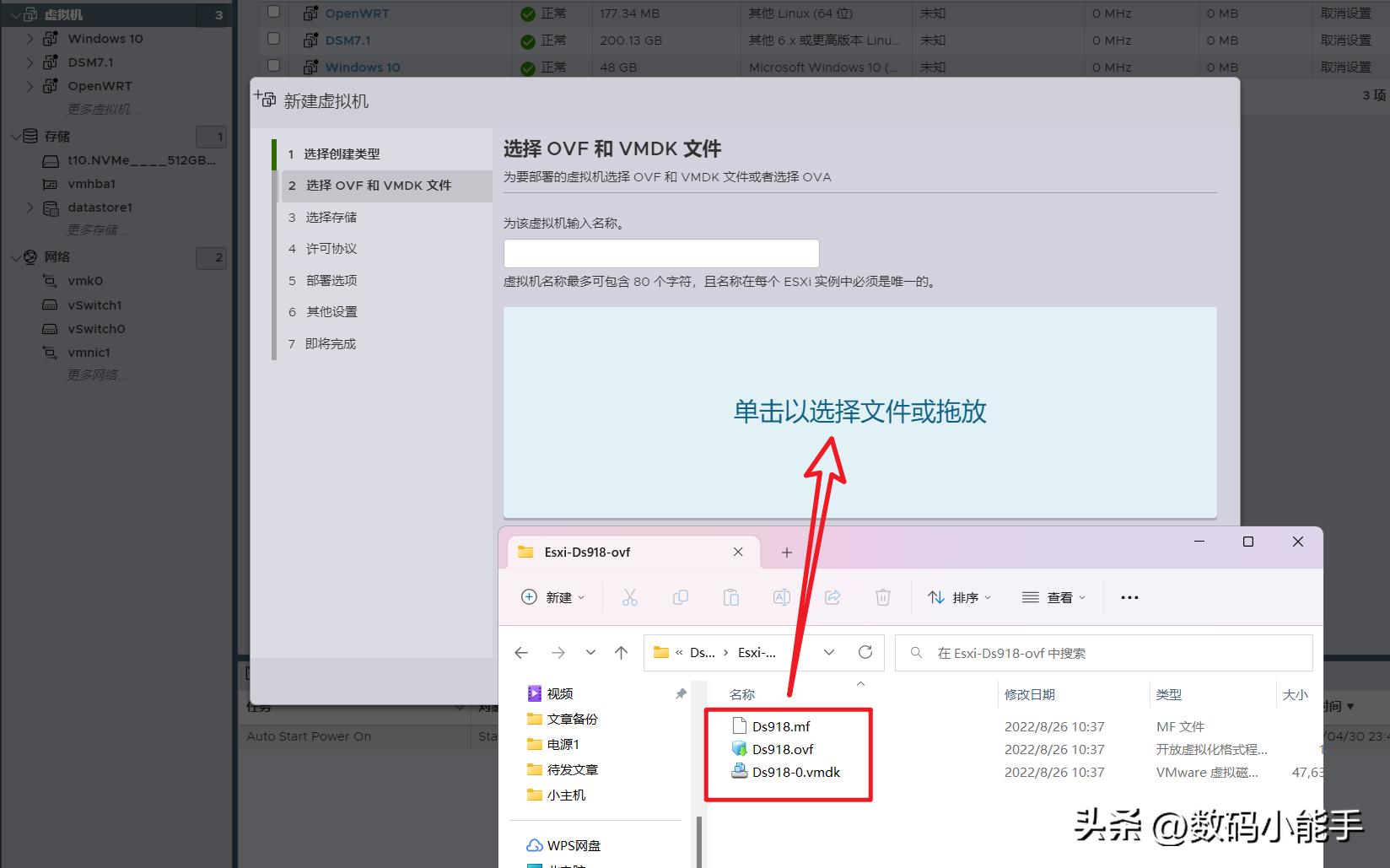Check the DSM7.1 virtual machine checkbox
1390x868 pixels.
(x=273, y=39)
